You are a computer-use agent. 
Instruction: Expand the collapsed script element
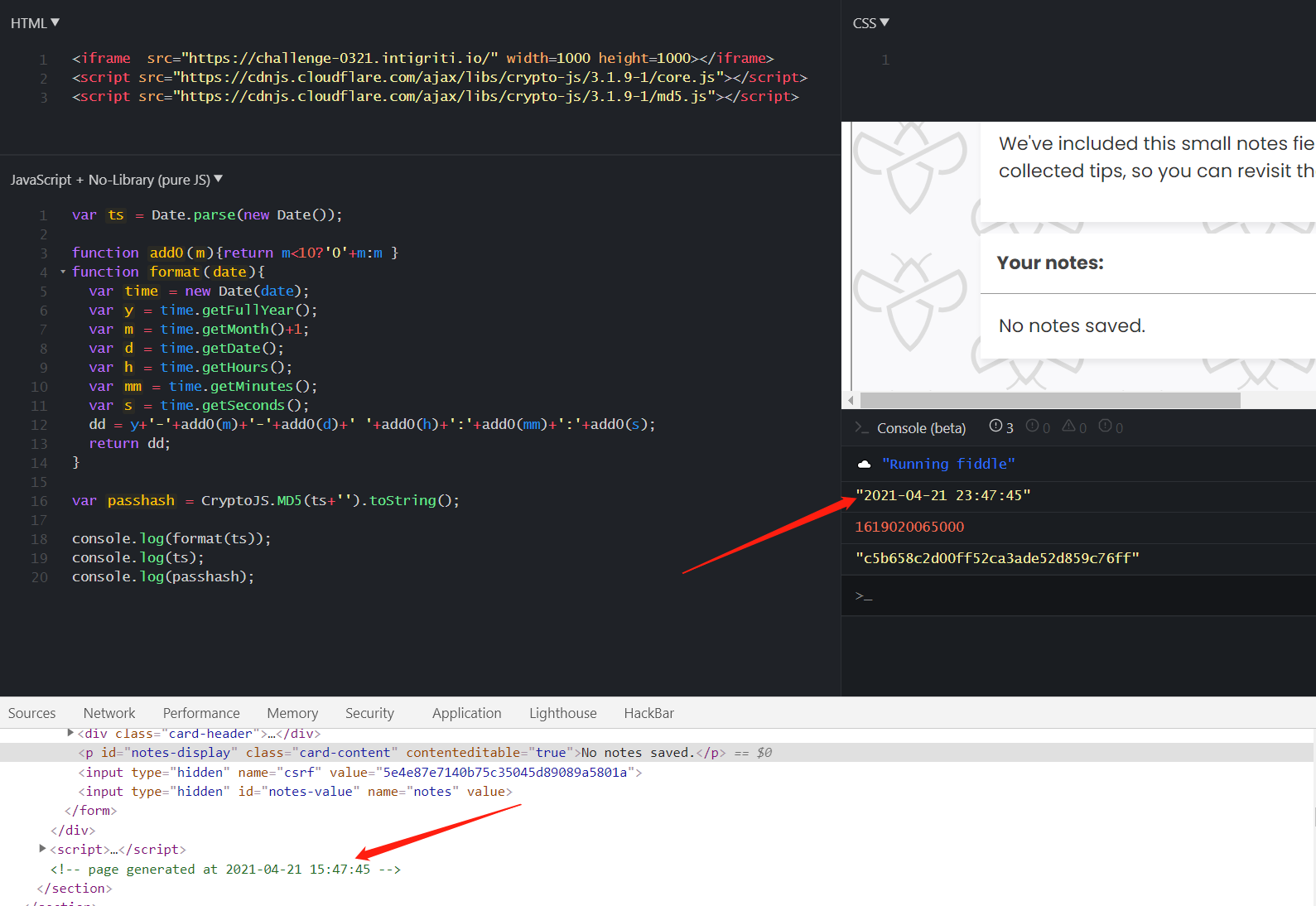(42, 849)
